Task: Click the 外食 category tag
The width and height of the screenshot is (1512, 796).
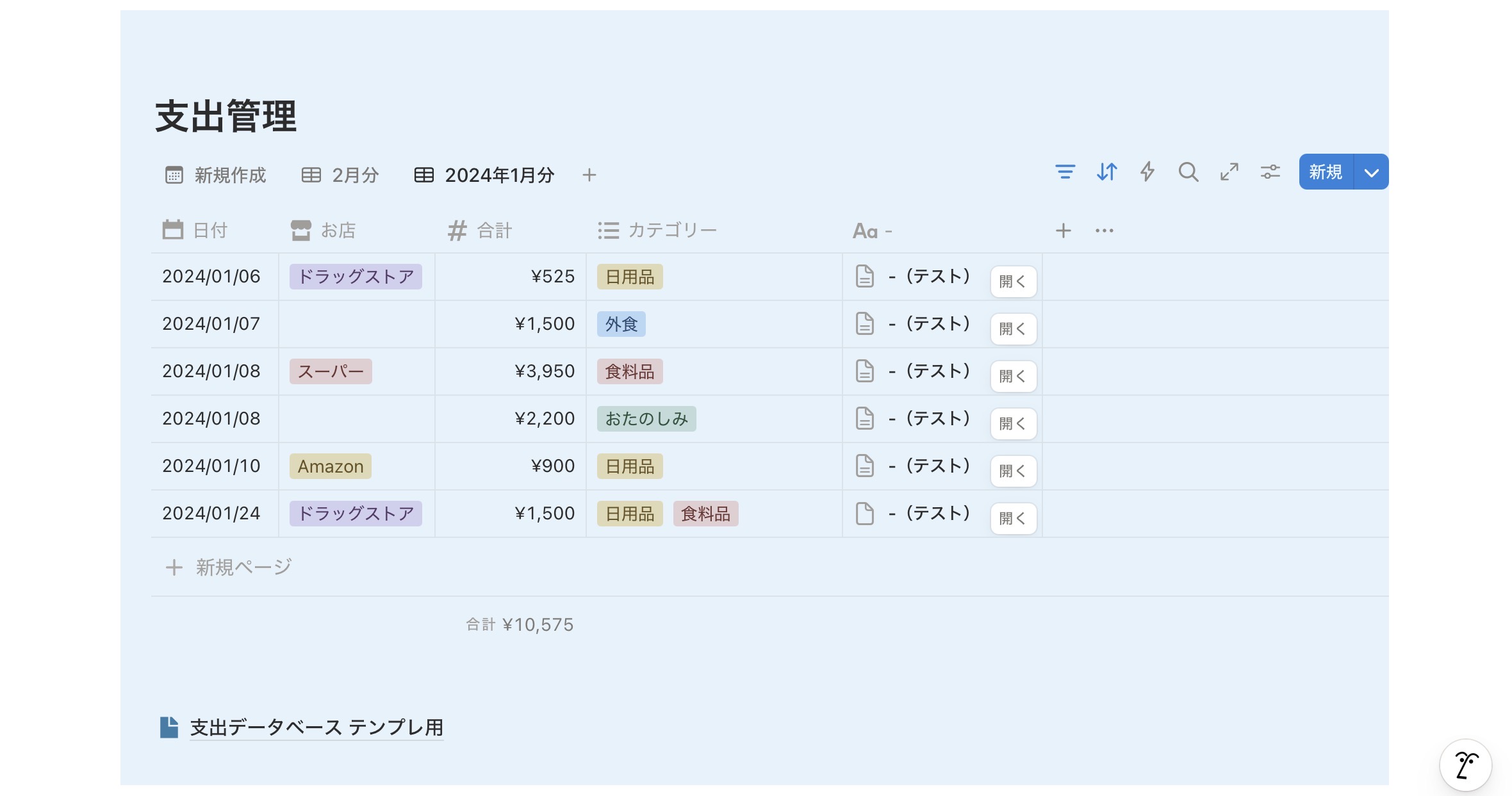Action: (621, 324)
